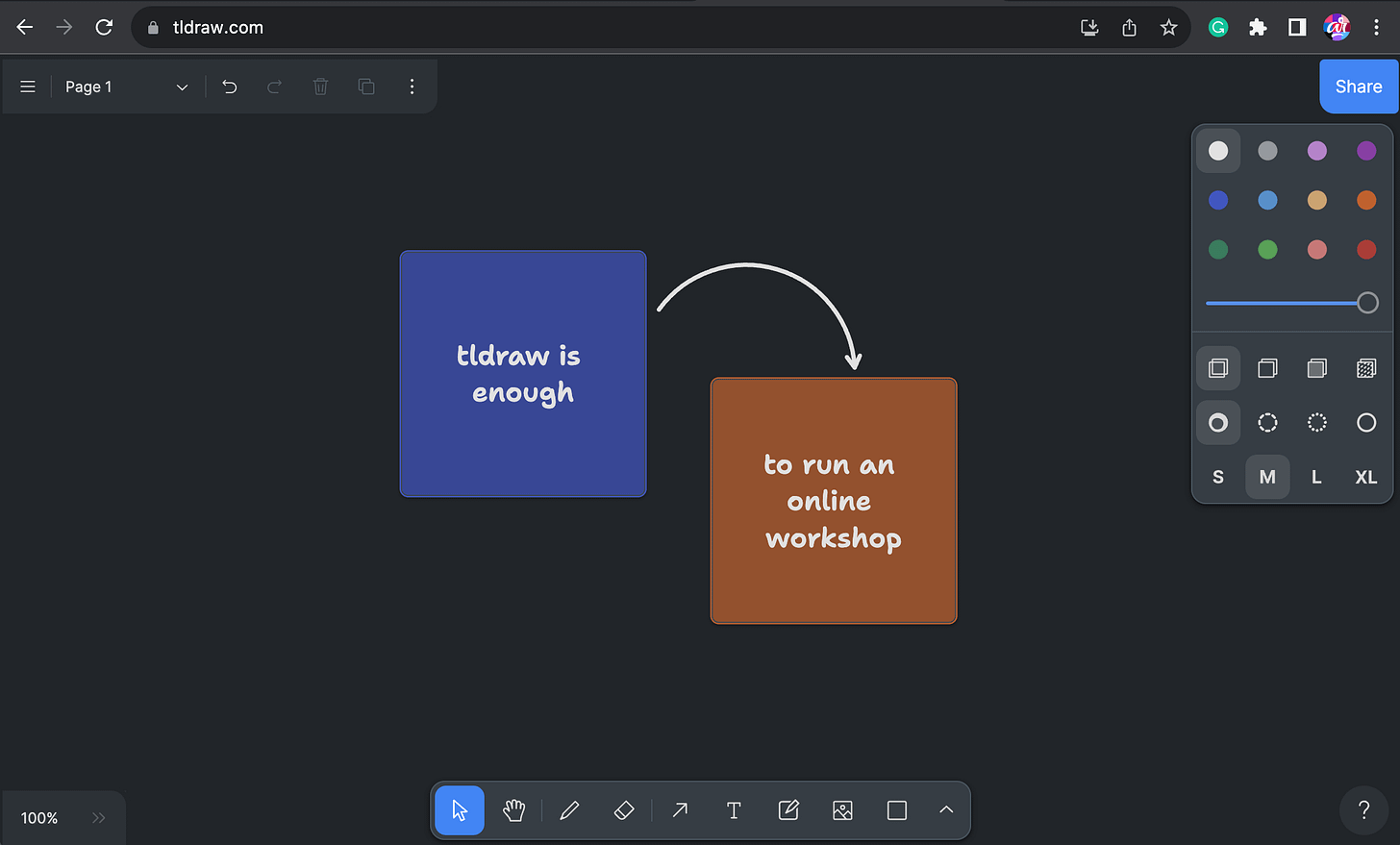Open the browser profile avatar
Viewport: 1400px width, 845px height.
(1337, 27)
